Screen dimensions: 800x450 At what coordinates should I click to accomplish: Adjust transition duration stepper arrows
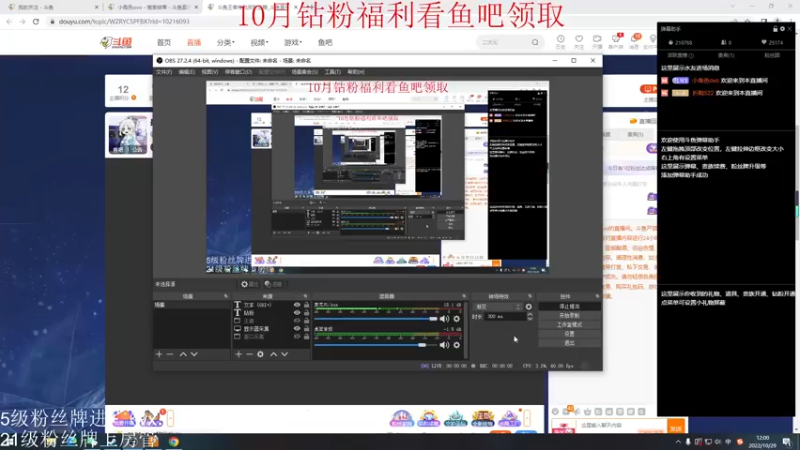point(530,316)
